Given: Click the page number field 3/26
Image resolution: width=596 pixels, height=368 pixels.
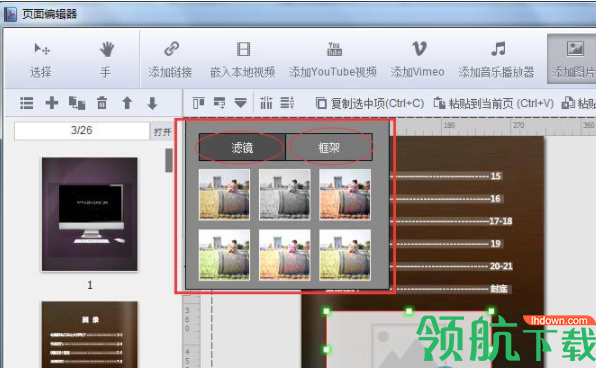Looking at the screenshot, I should pyautogui.click(x=82, y=130).
